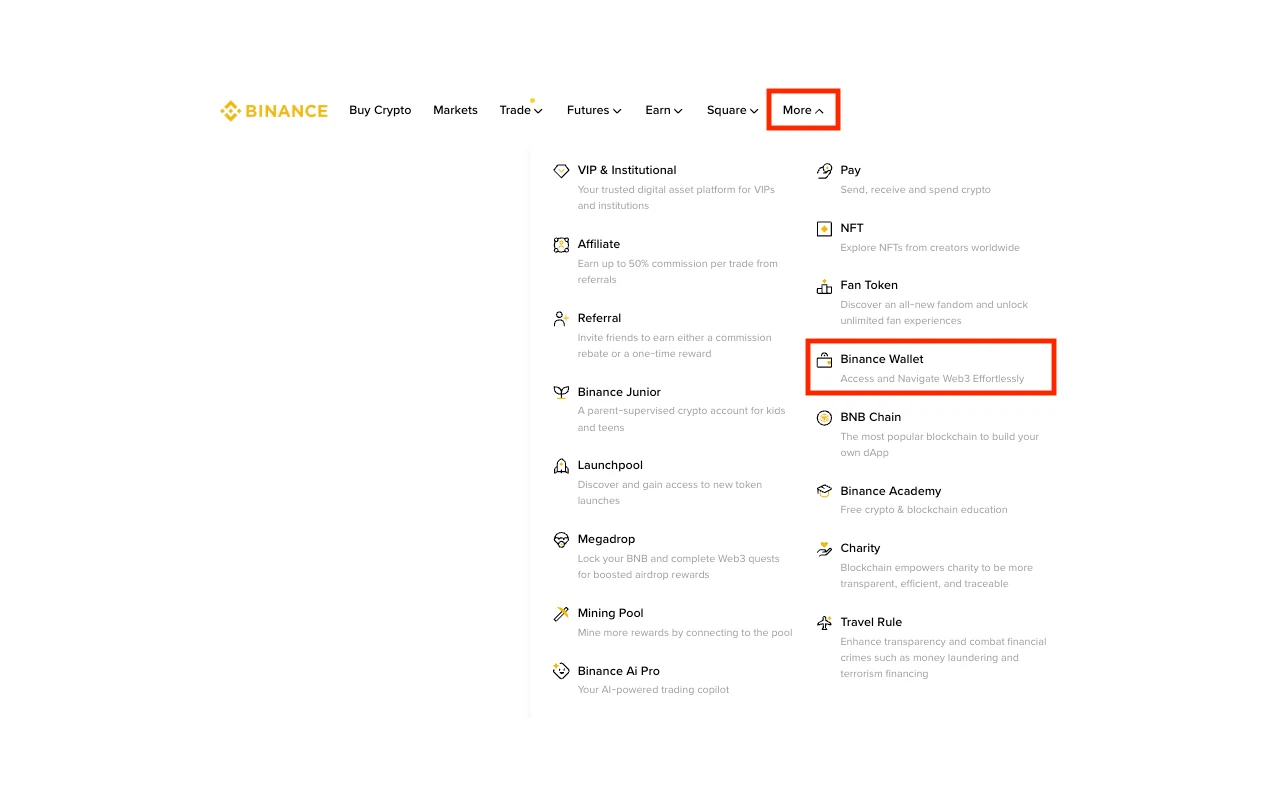This screenshot has height=800, width=1280.
Task: Click "Send, receive and spend crypto" description
Action: click(916, 190)
